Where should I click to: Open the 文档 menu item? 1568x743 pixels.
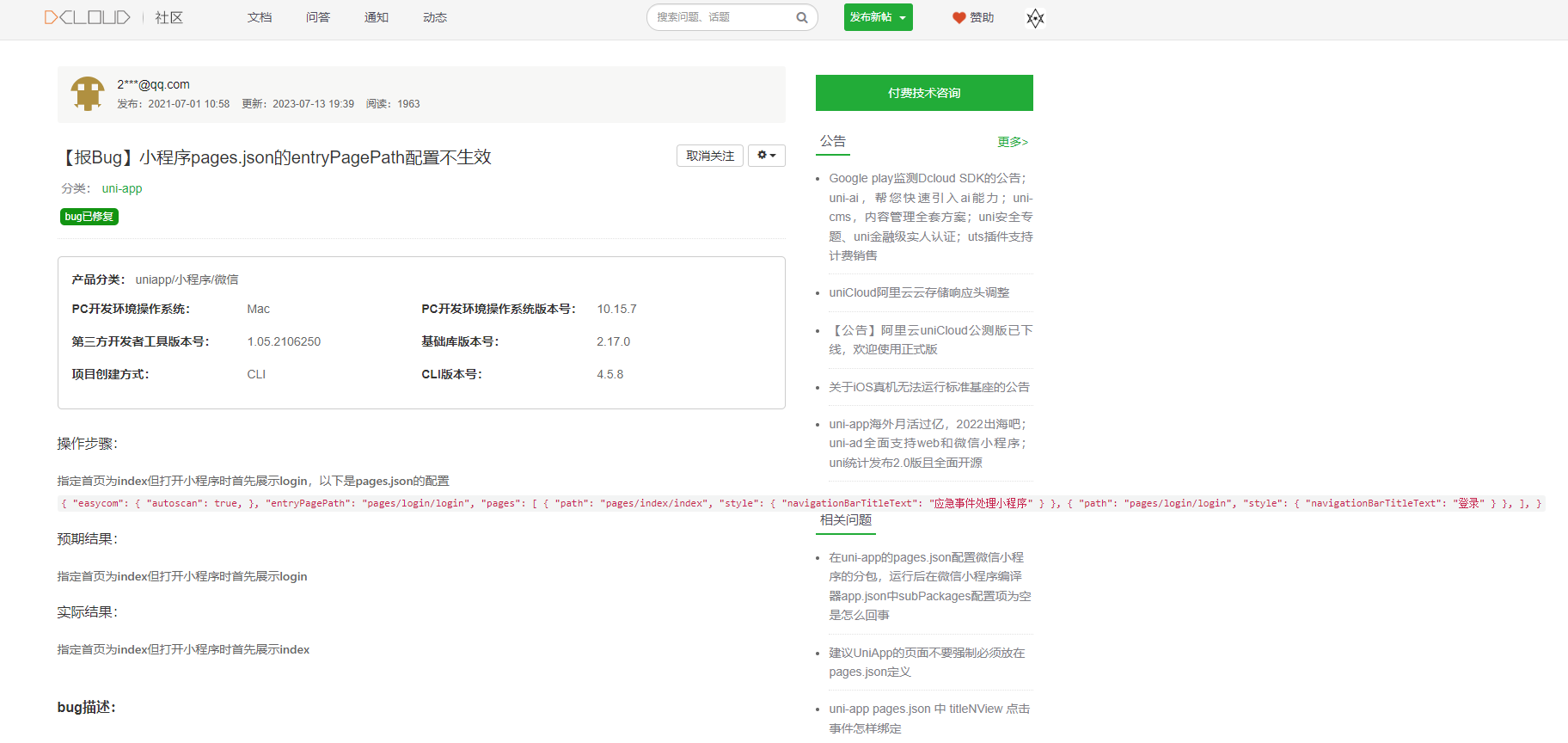tap(259, 17)
